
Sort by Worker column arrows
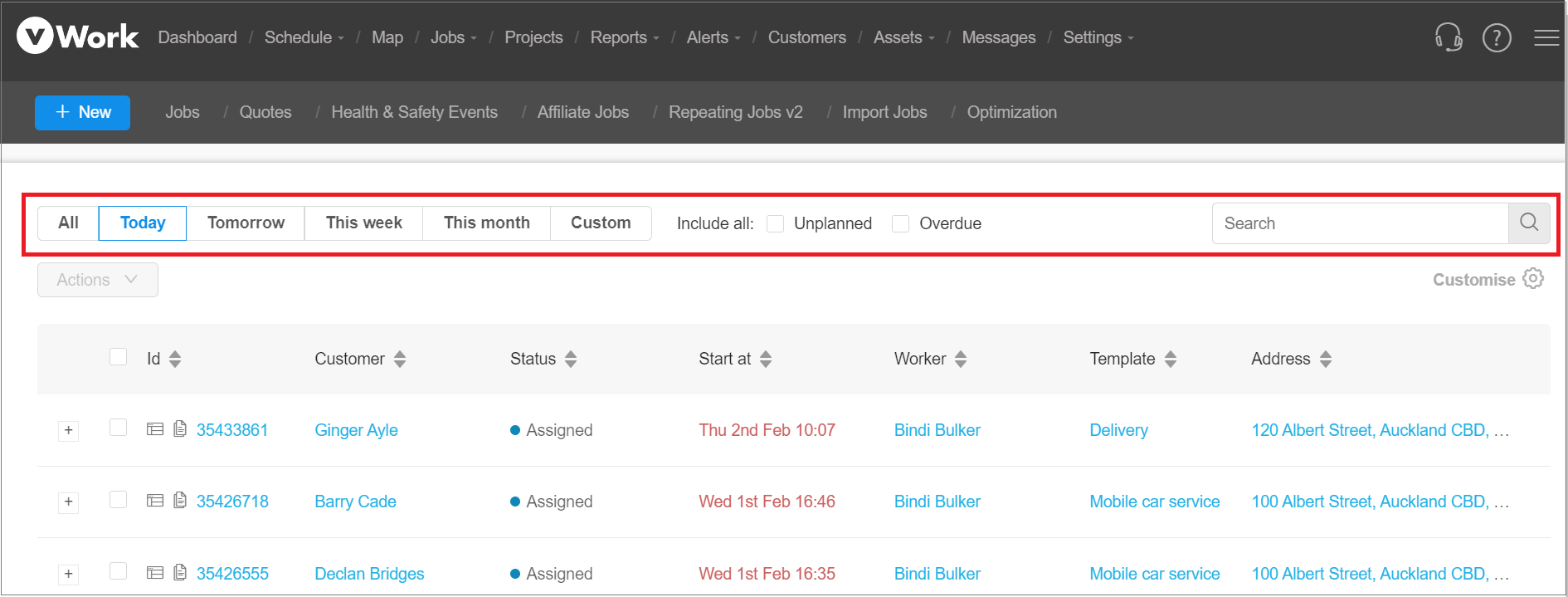click(961, 359)
